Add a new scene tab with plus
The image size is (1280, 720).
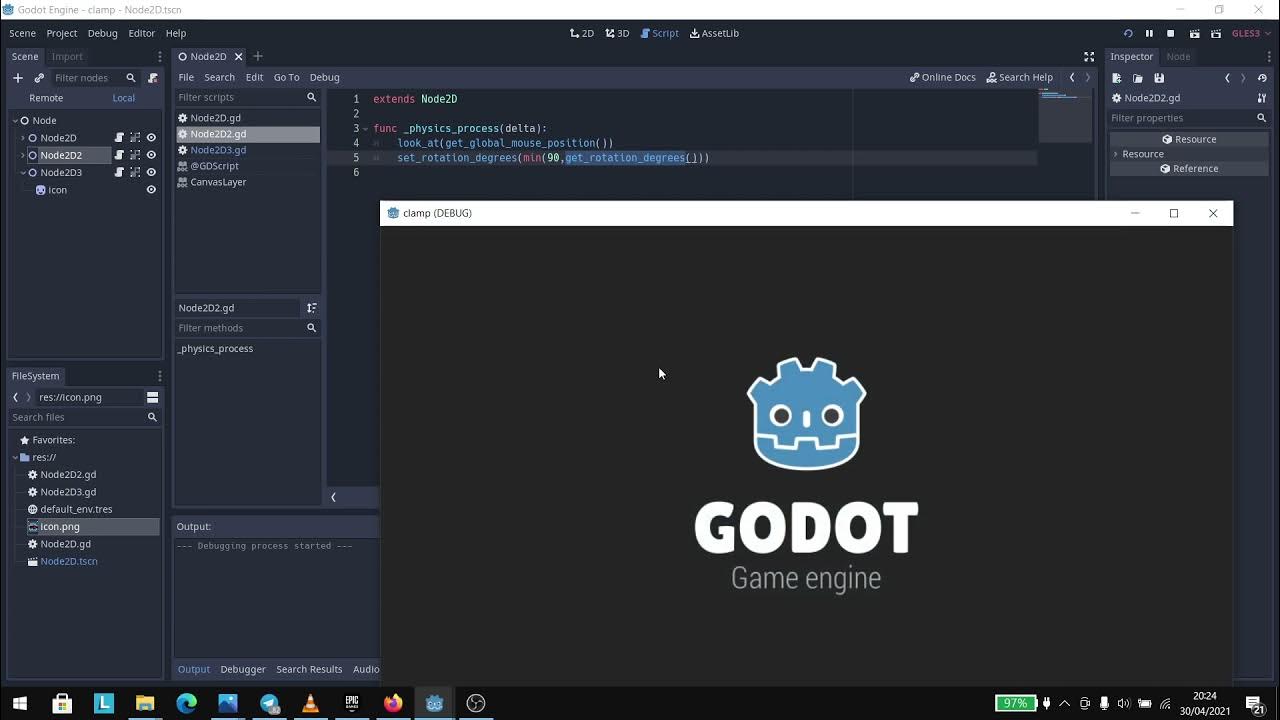pos(257,57)
